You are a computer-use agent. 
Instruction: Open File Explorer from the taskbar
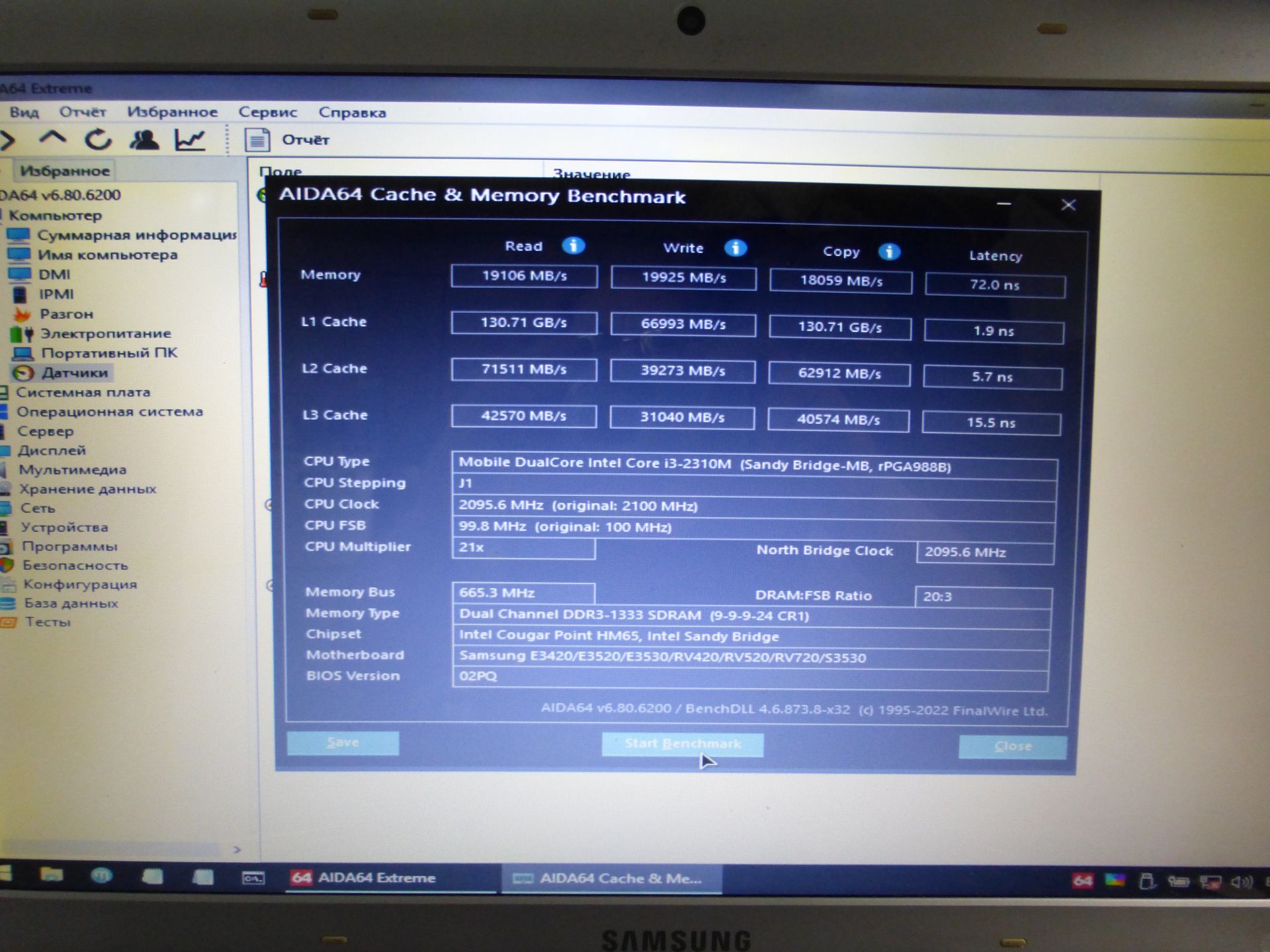pyautogui.click(x=51, y=876)
